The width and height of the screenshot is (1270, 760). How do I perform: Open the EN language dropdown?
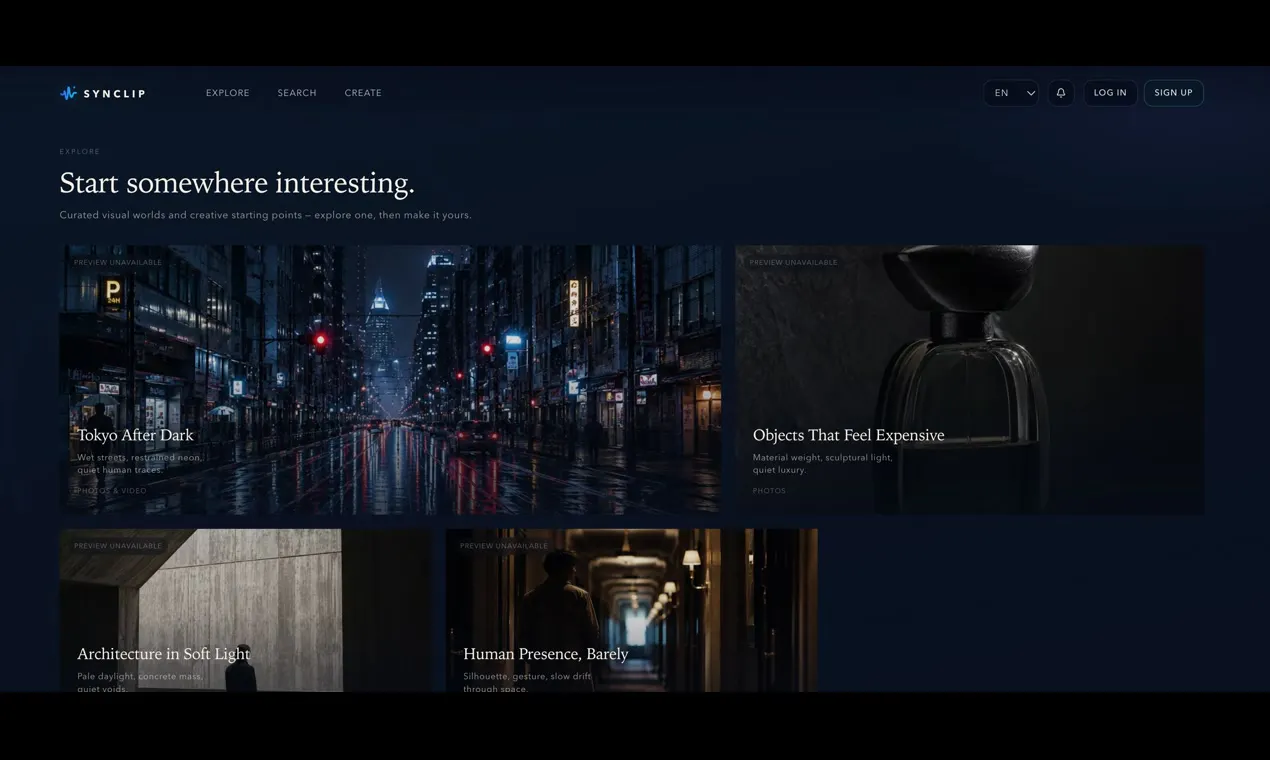click(1011, 93)
